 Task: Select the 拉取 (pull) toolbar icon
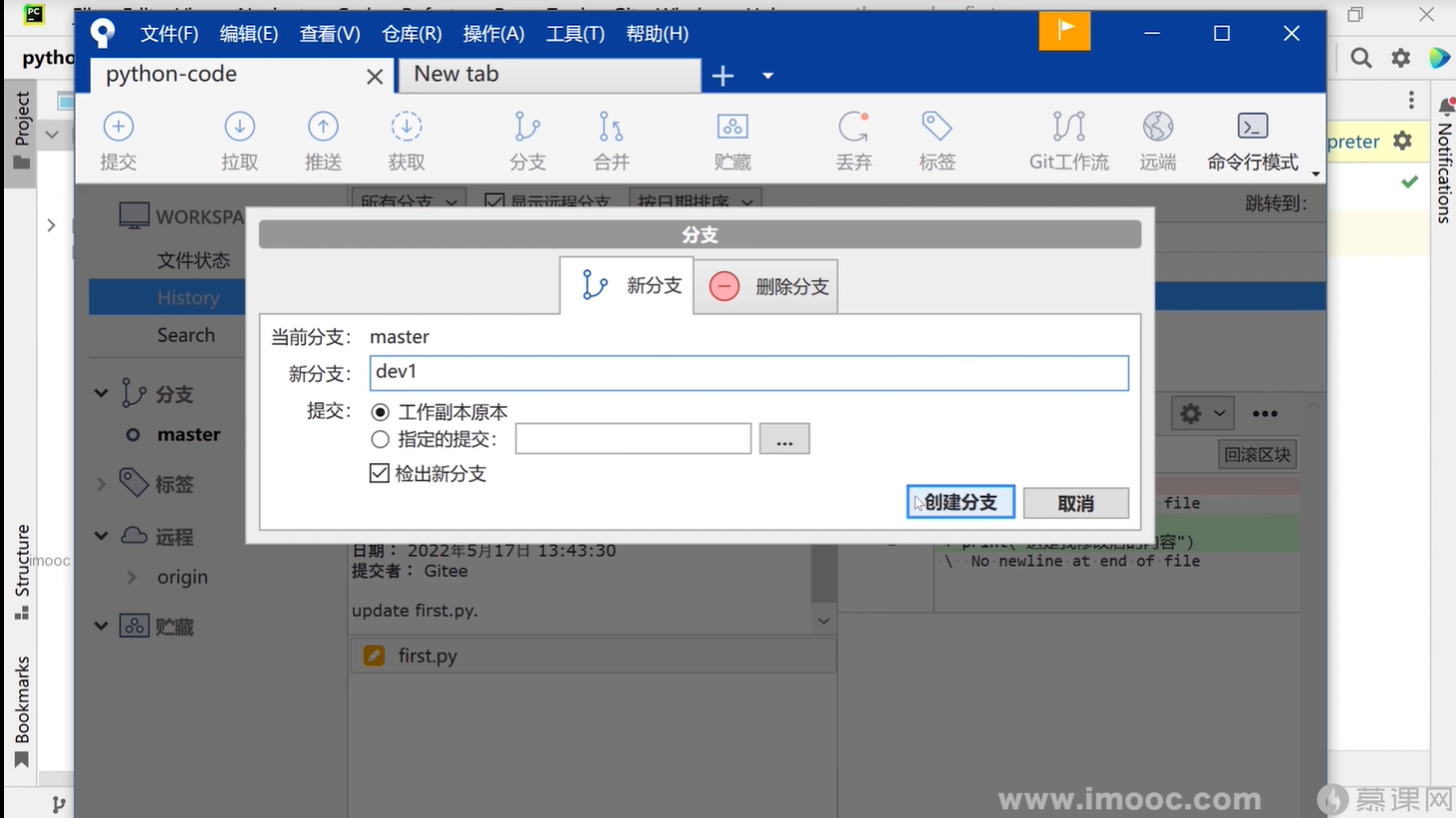coord(239,139)
